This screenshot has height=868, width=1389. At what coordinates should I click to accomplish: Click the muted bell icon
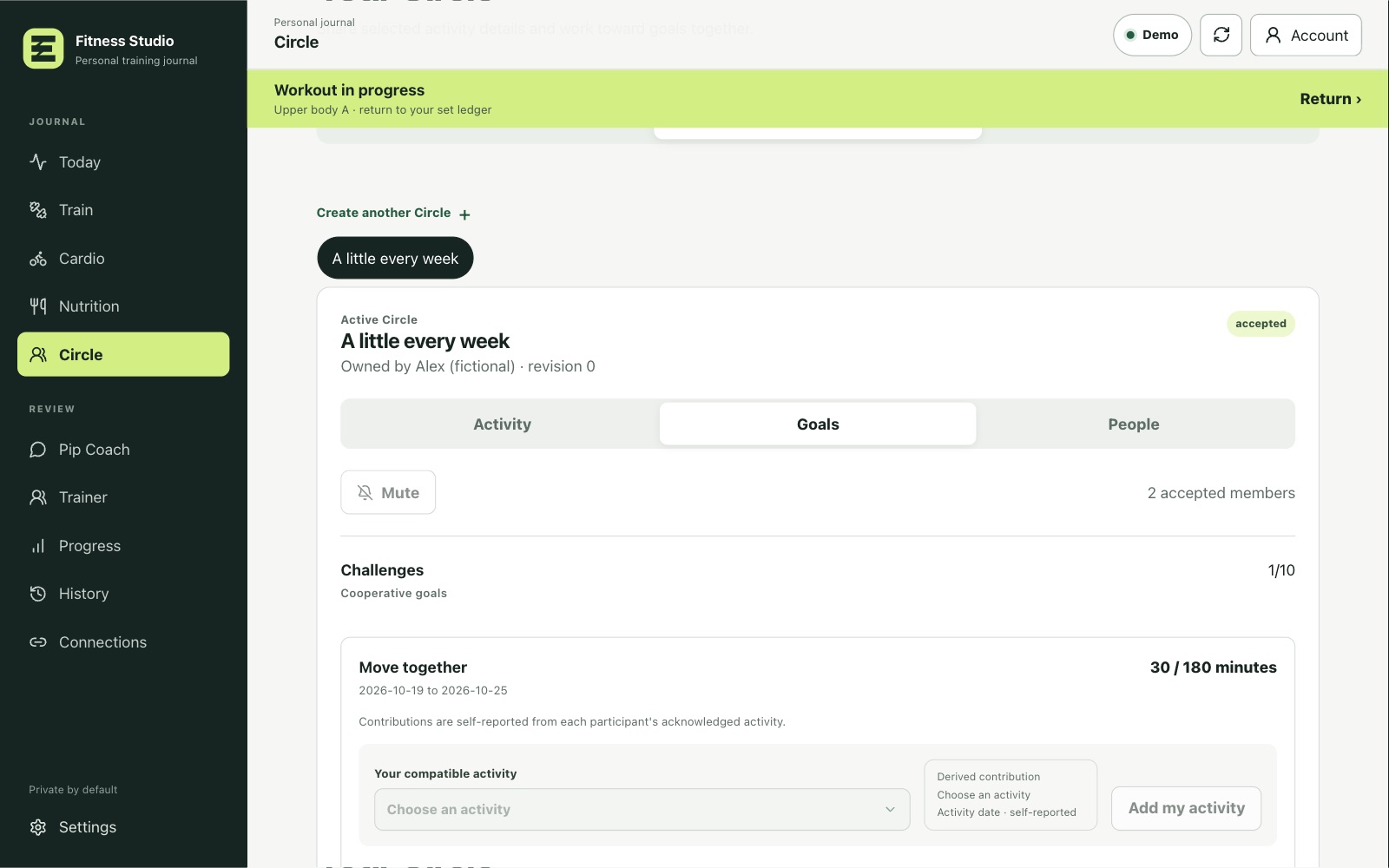(365, 493)
